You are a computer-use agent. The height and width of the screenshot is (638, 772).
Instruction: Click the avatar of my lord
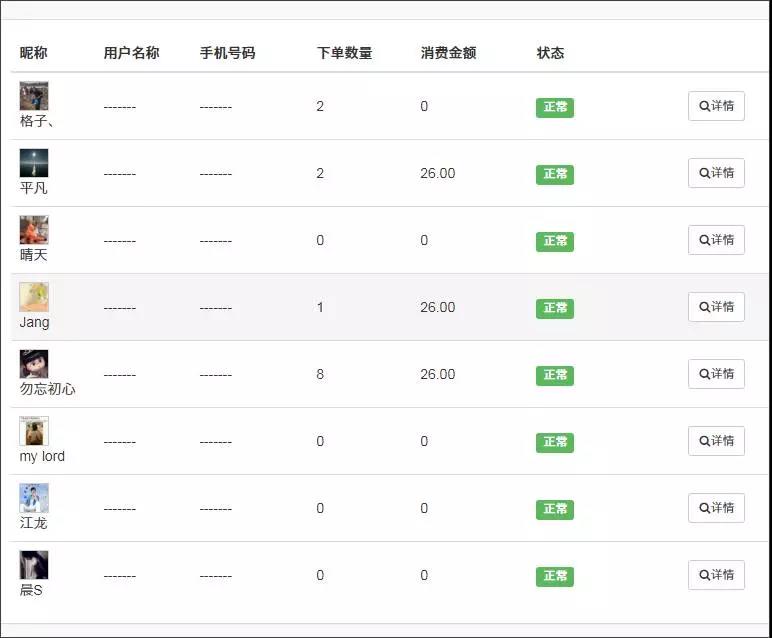click(x=34, y=431)
